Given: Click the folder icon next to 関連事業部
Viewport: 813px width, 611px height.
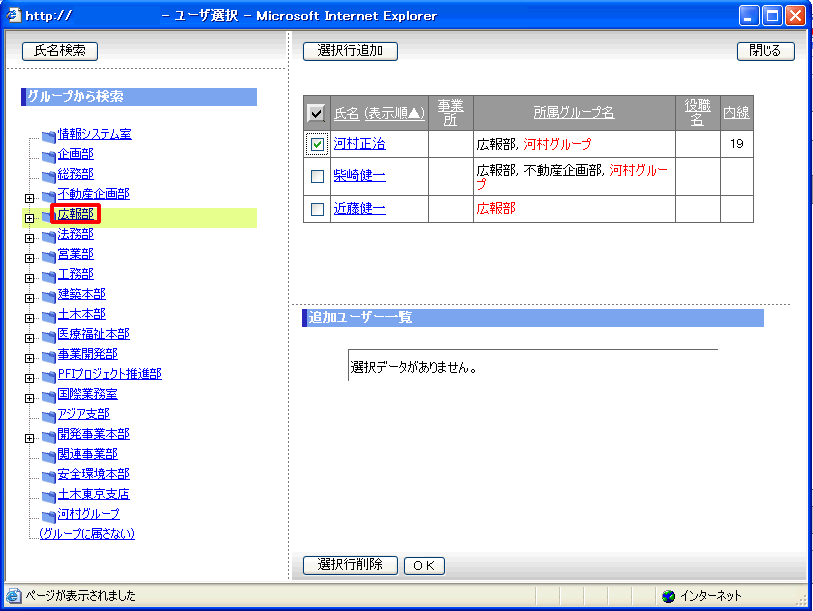Looking at the screenshot, I should tap(48, 455).
